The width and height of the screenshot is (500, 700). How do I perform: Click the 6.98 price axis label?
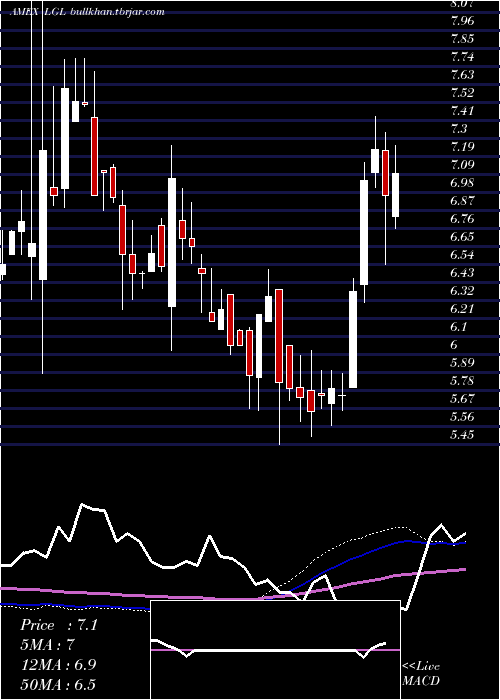tap(462, 183)
